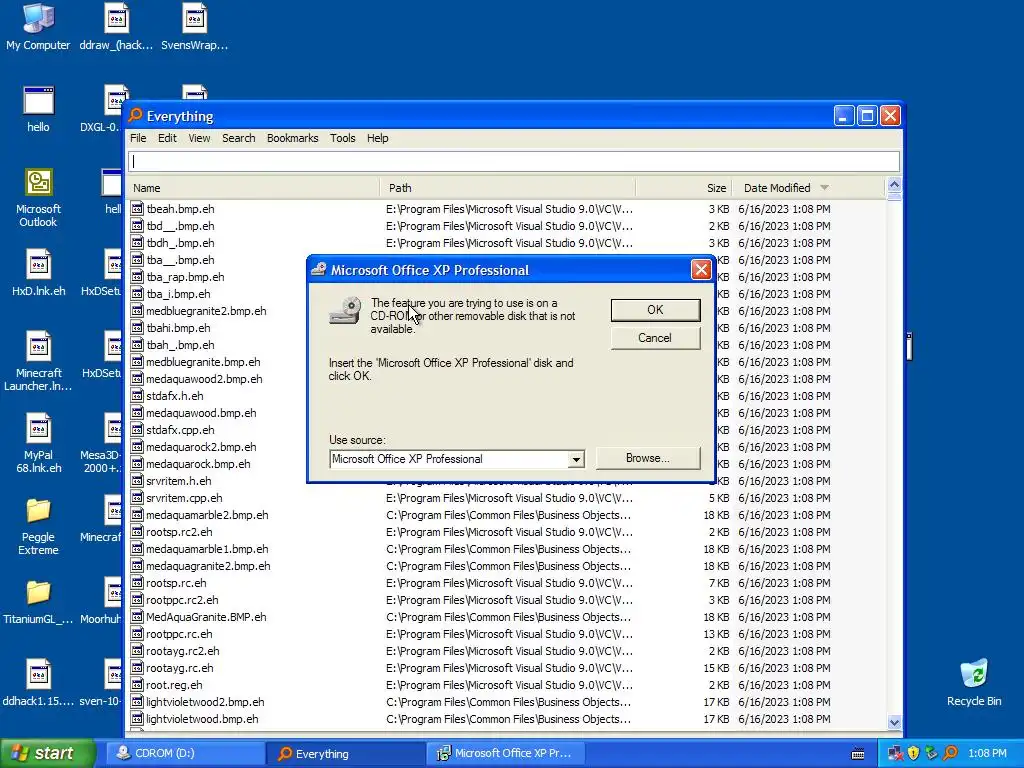Select rootayg.rc.eh row name
1024x768 pixels.
180,667
